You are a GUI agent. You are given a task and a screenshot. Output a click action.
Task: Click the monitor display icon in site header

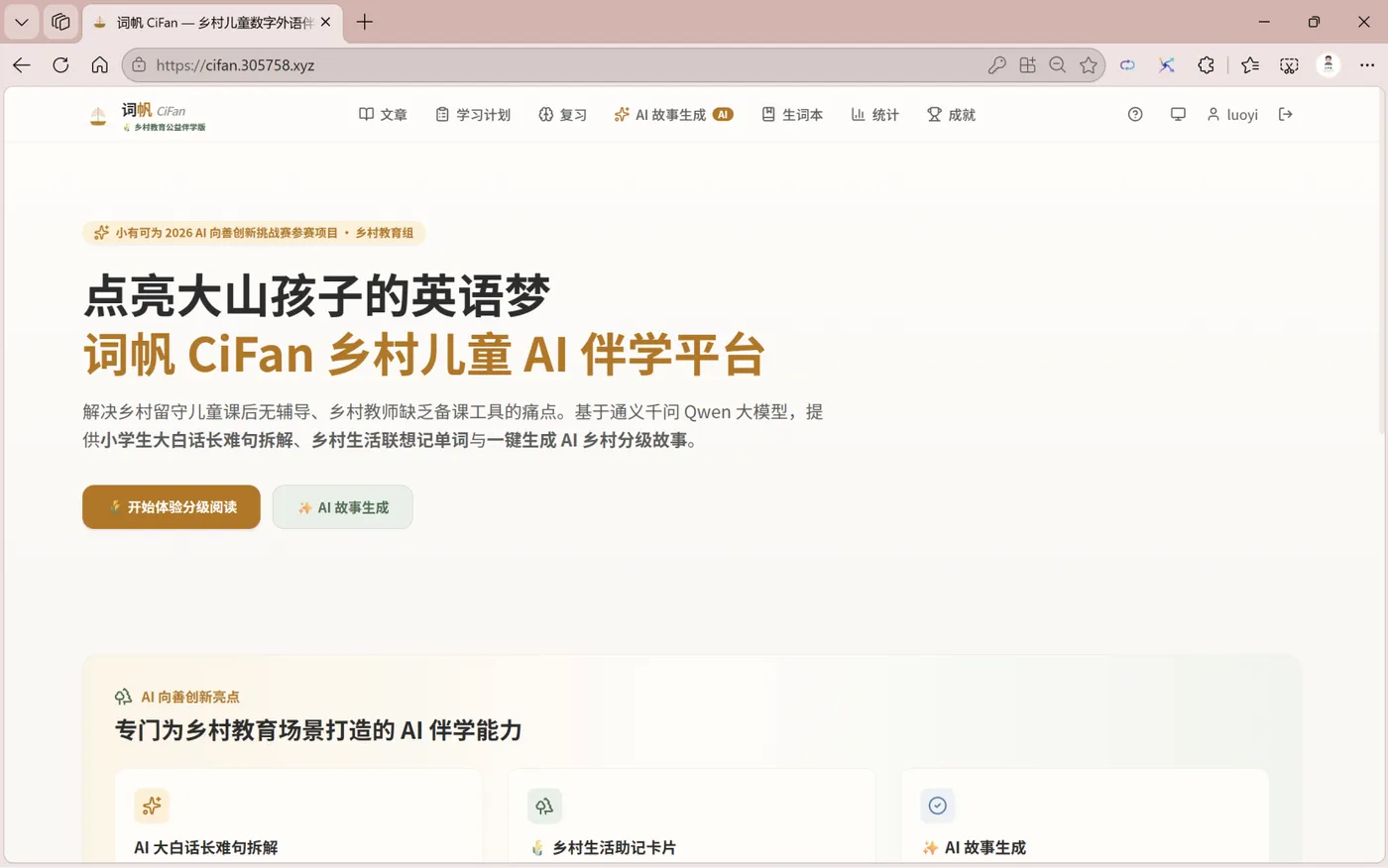[1178, 115]
